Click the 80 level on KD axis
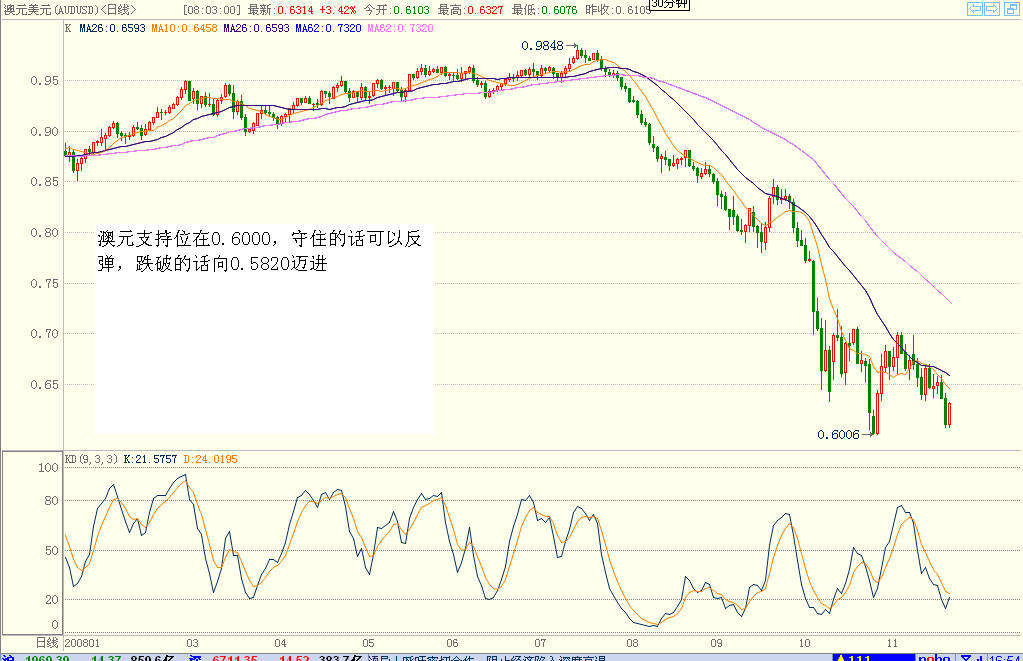The image size is (1023, 661). click(52, 501)
